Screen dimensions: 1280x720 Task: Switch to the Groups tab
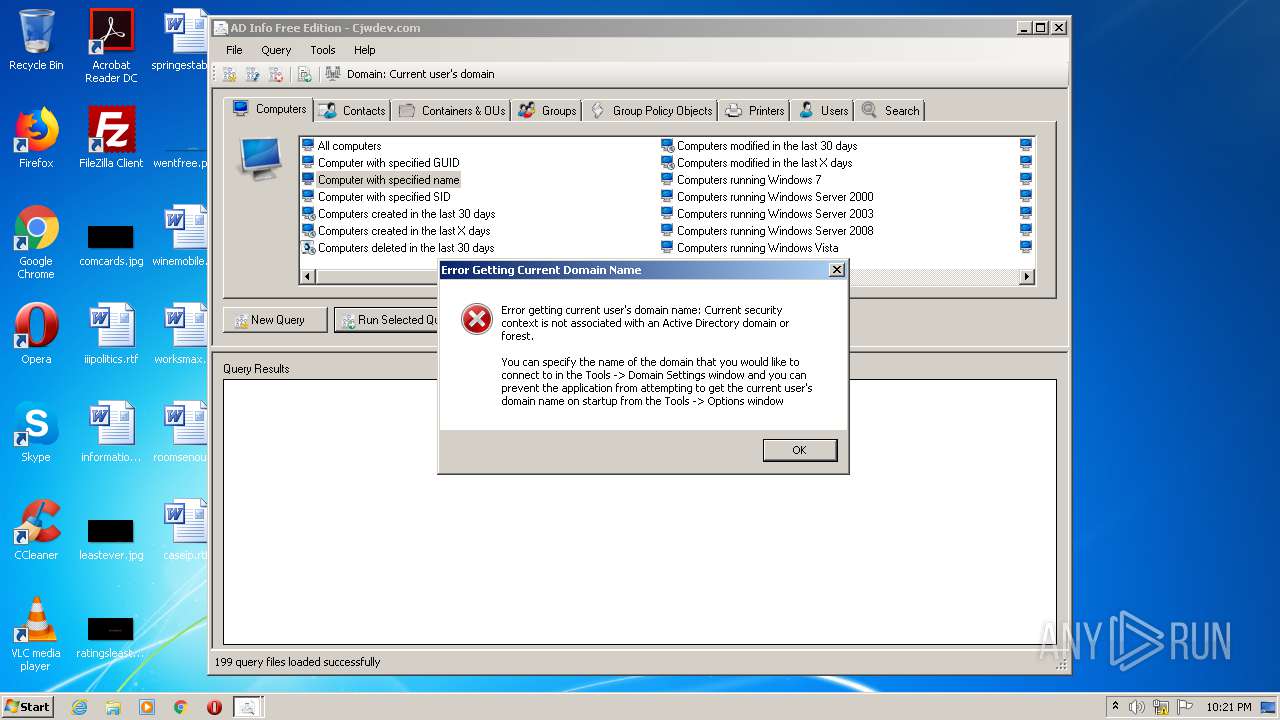coord(547,111)
